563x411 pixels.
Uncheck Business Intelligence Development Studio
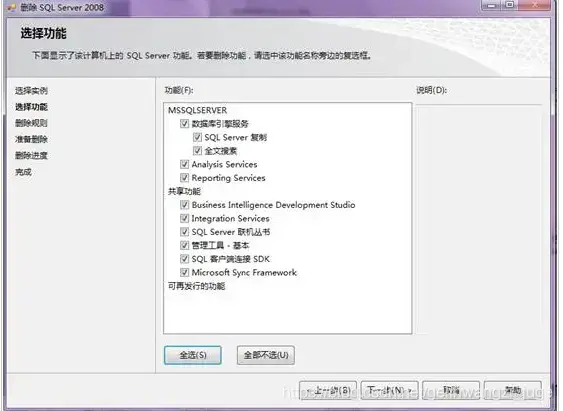184,205
